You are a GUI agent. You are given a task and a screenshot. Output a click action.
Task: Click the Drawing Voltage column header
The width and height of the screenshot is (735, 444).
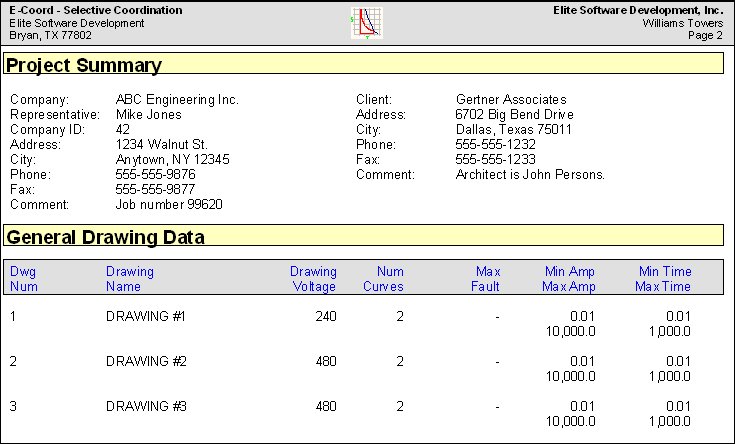[313, 278]
